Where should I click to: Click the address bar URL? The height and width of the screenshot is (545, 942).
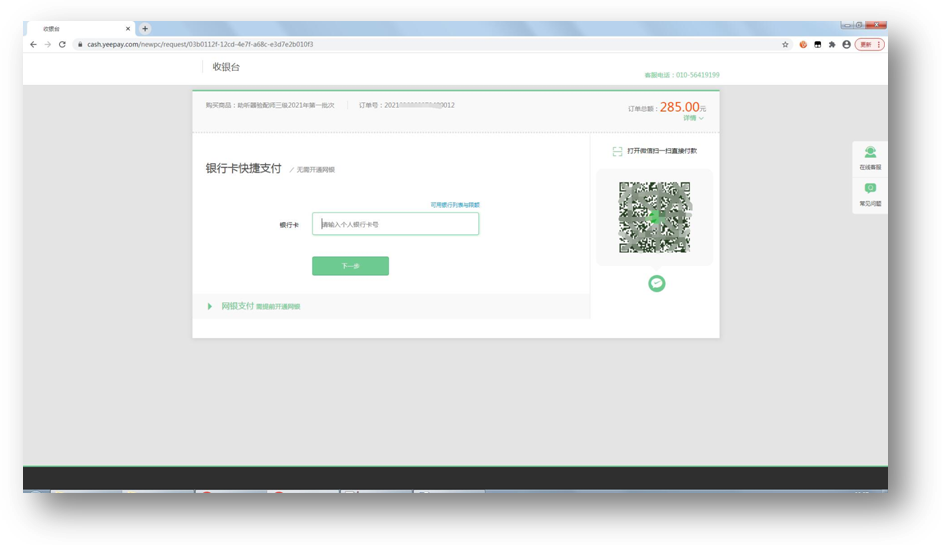pos(200,44)
